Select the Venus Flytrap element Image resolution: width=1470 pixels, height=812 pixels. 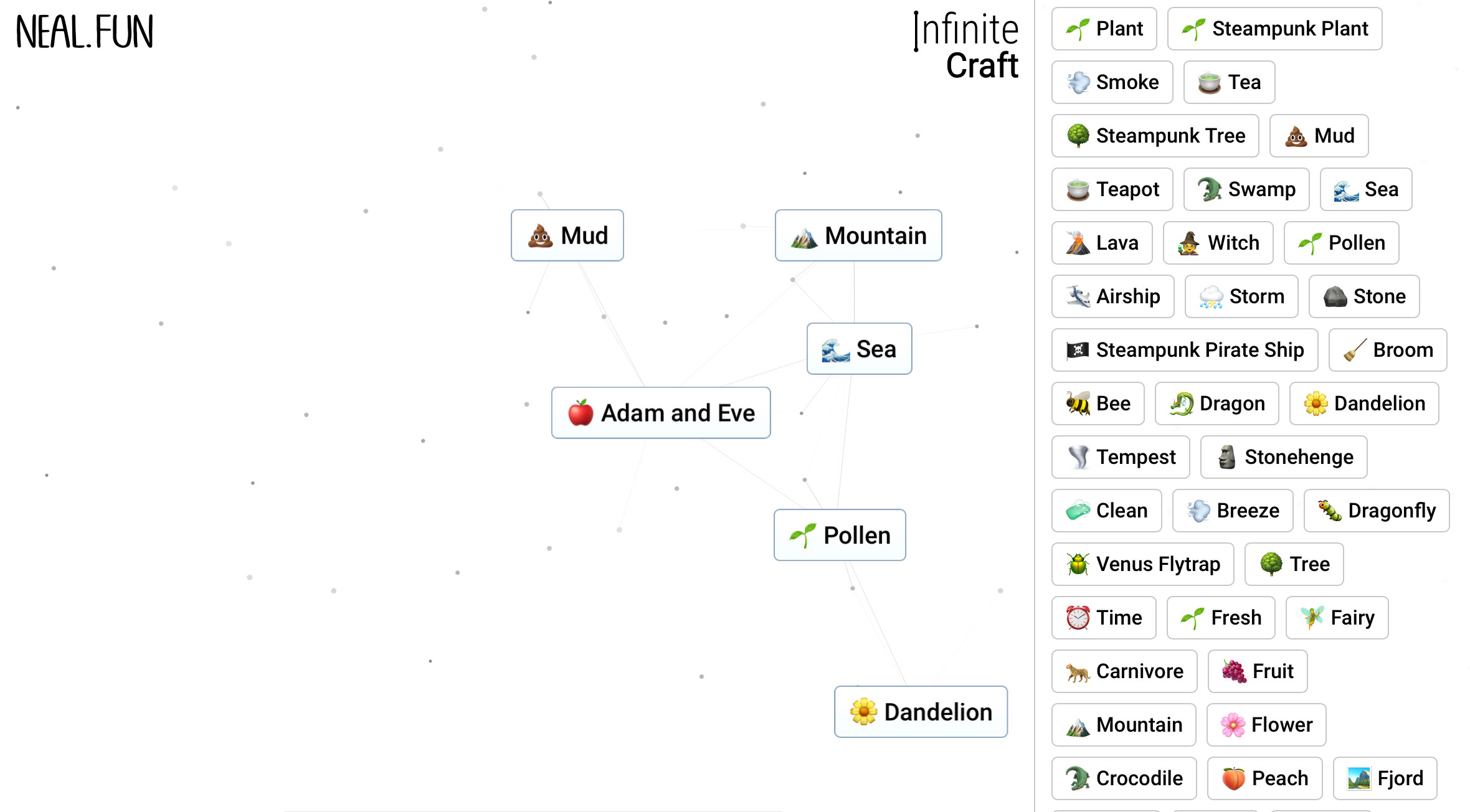[x=1142, y=564]
